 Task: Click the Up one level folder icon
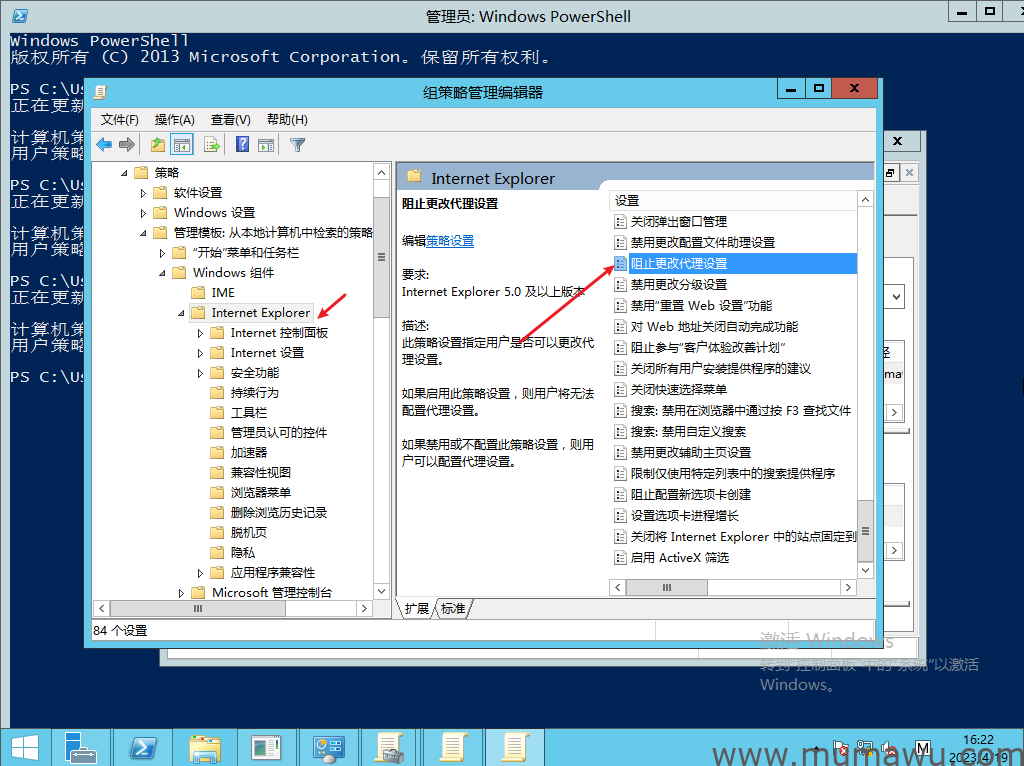tap(158, 145)
